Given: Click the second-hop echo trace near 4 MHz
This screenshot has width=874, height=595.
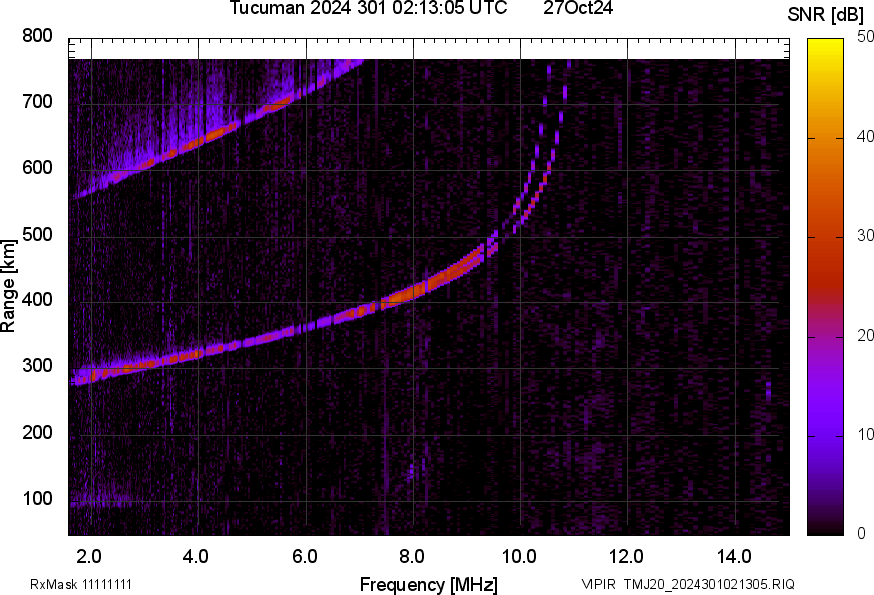Looking at the screenshot, I should click(198, 142).
